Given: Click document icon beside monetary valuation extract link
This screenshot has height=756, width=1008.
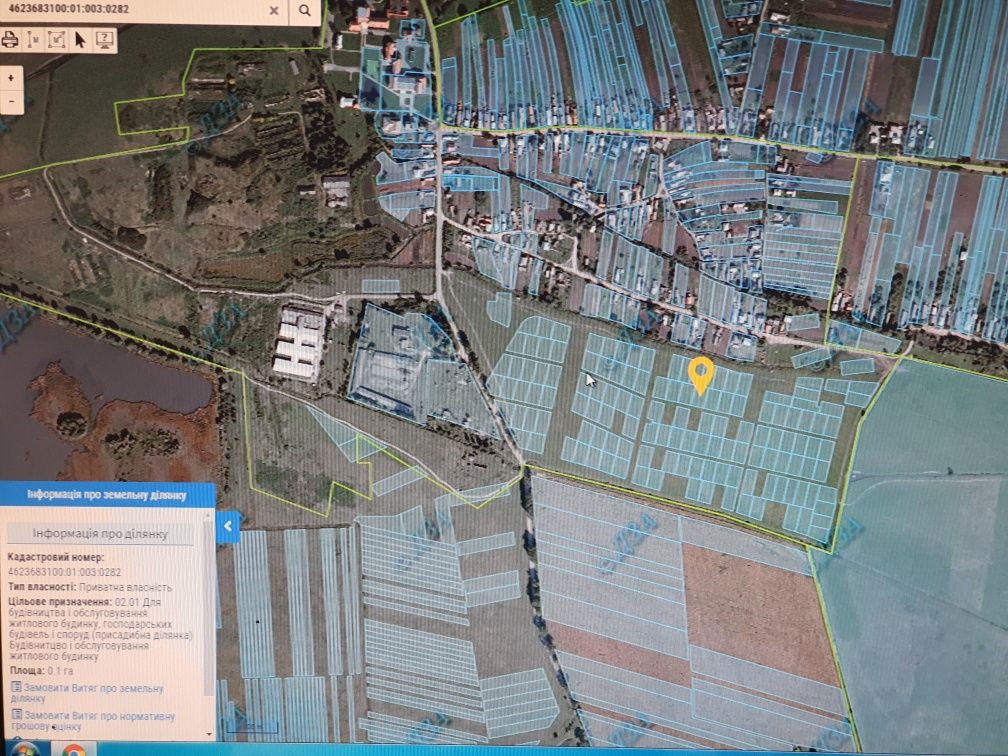Looking at the screenshot, I should coord(17,715).
